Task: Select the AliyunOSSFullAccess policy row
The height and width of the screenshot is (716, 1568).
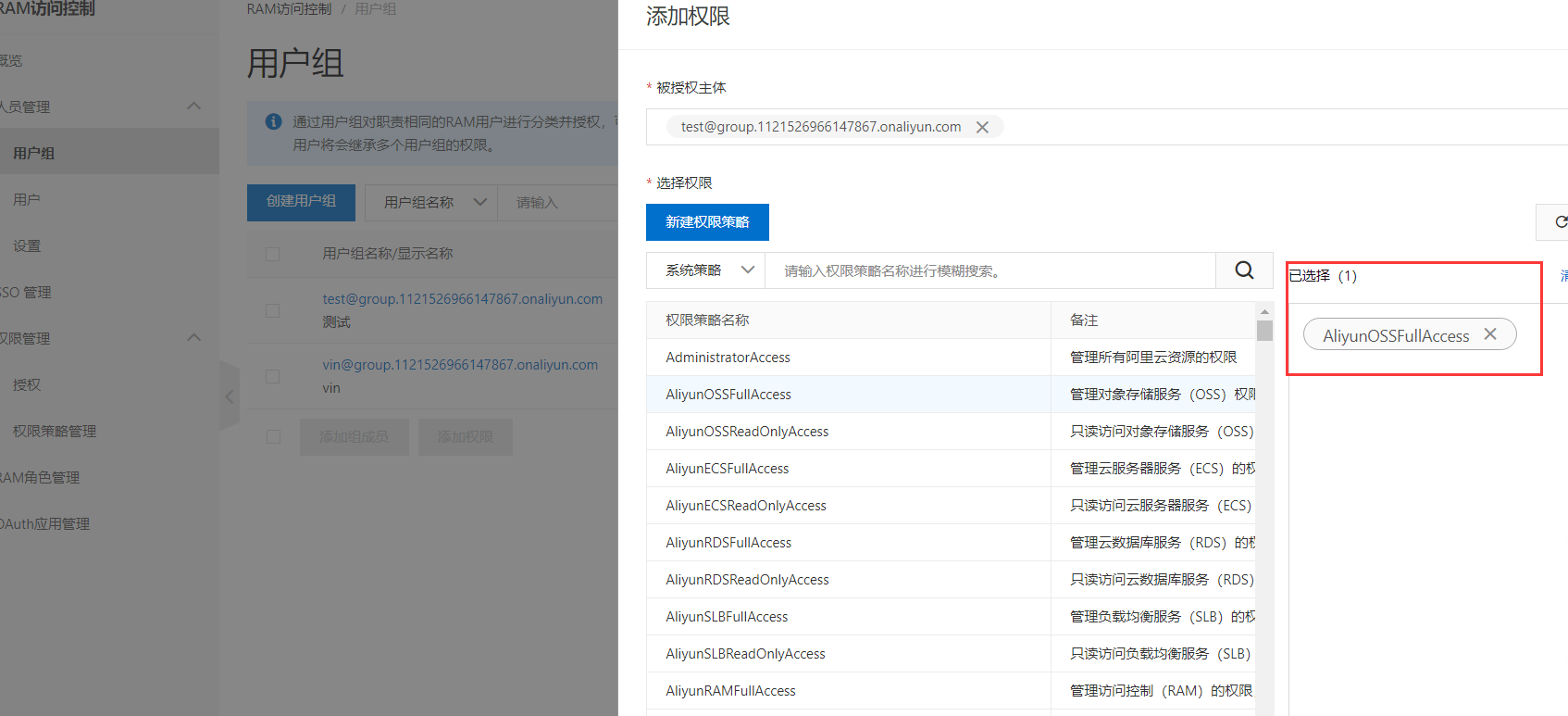Action: [x=951, y=395]
